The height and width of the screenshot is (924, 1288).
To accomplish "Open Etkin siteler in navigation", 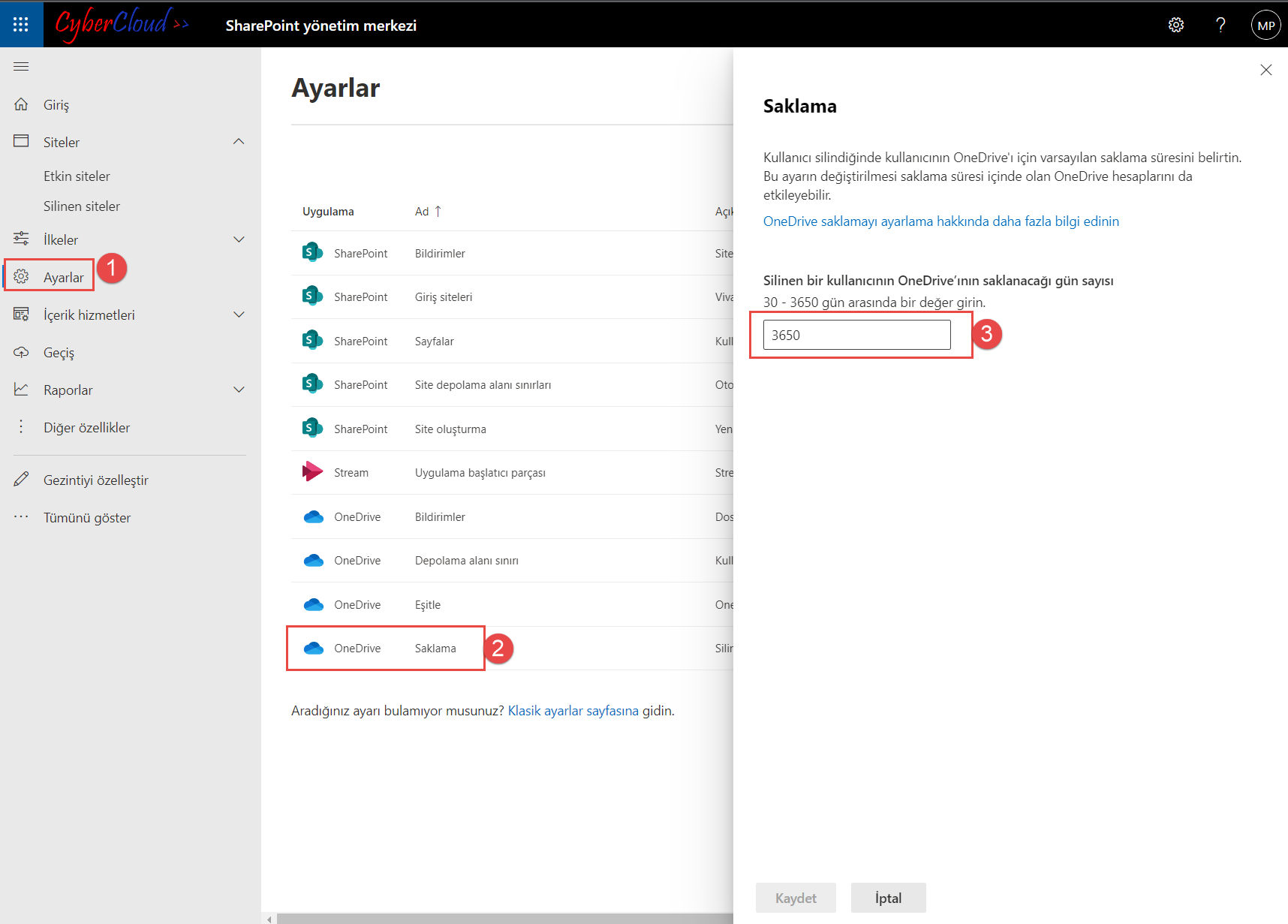I will (x=77, y=176).
